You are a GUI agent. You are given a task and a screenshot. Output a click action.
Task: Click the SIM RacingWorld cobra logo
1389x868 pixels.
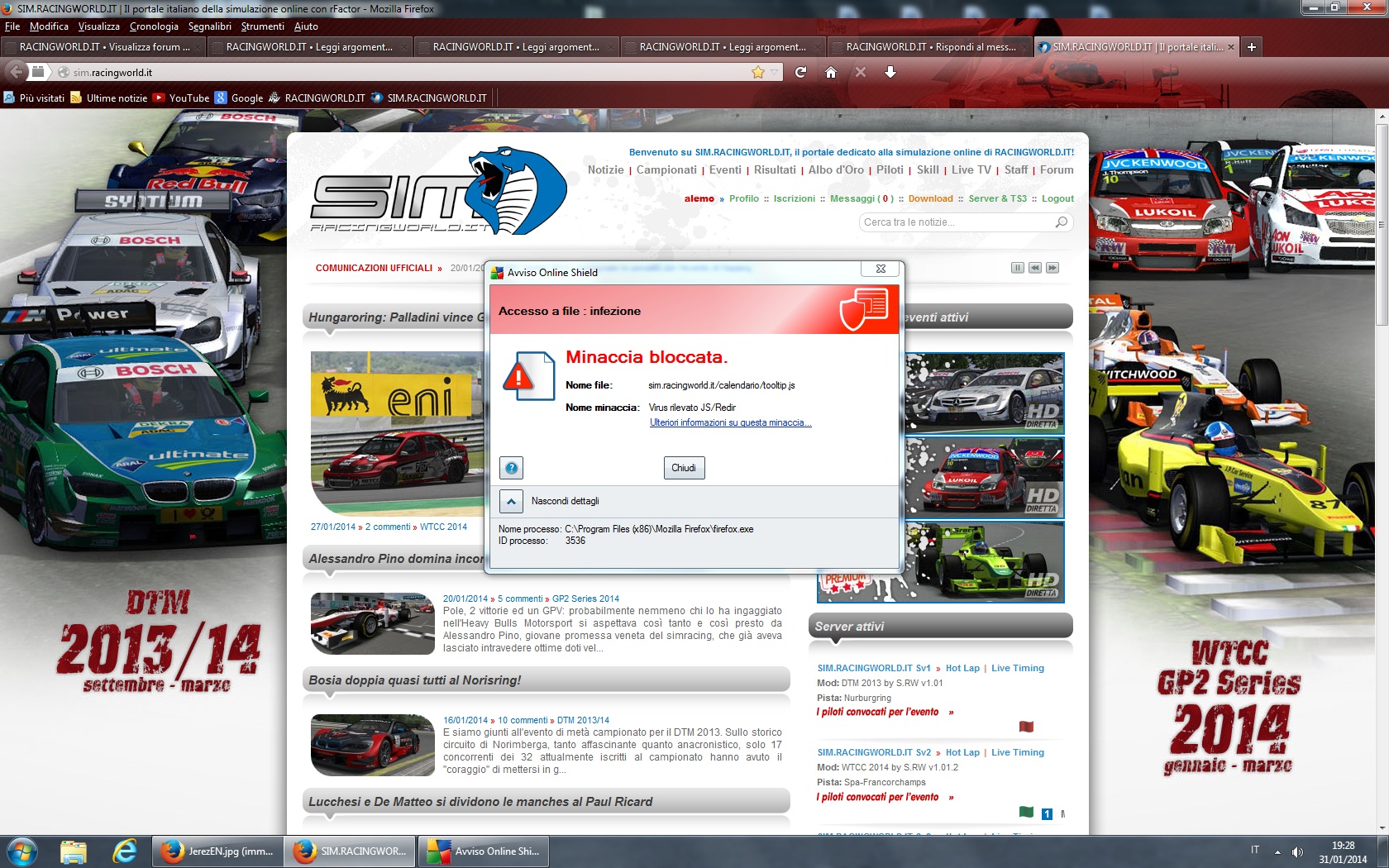(438, 192)
